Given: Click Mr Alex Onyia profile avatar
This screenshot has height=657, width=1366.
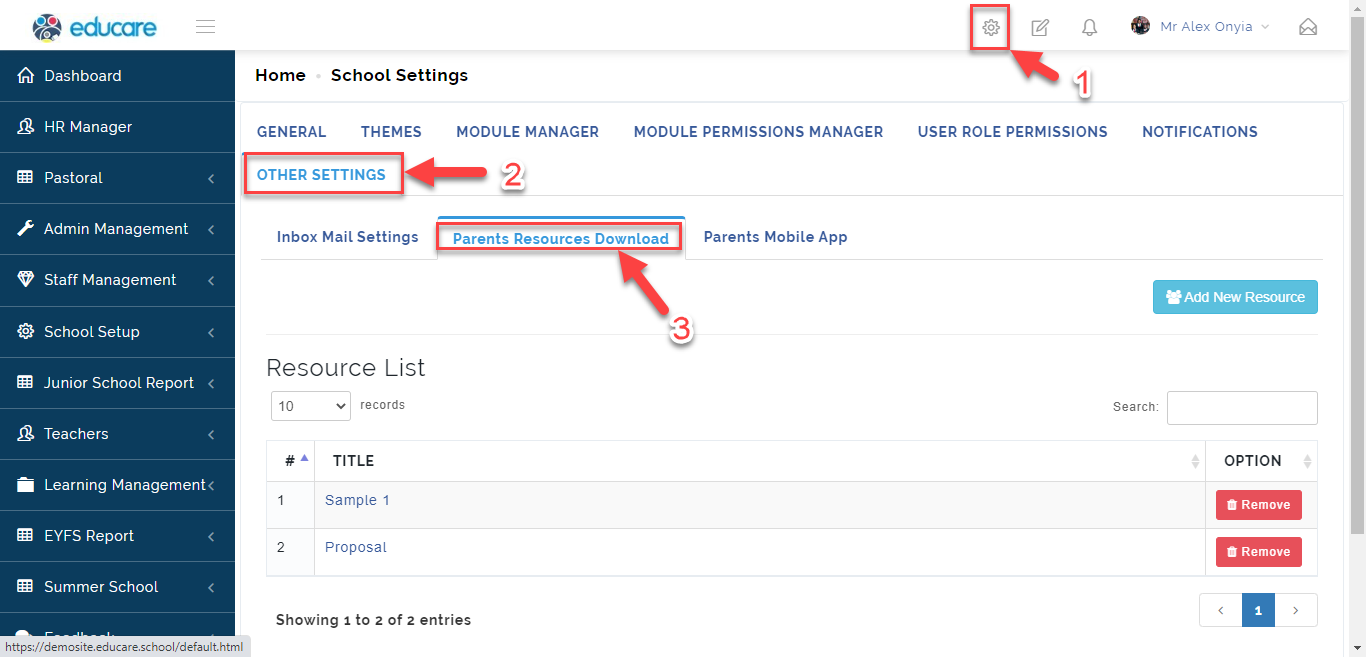Looking at the screenshot, I should tap(1140, 26).
